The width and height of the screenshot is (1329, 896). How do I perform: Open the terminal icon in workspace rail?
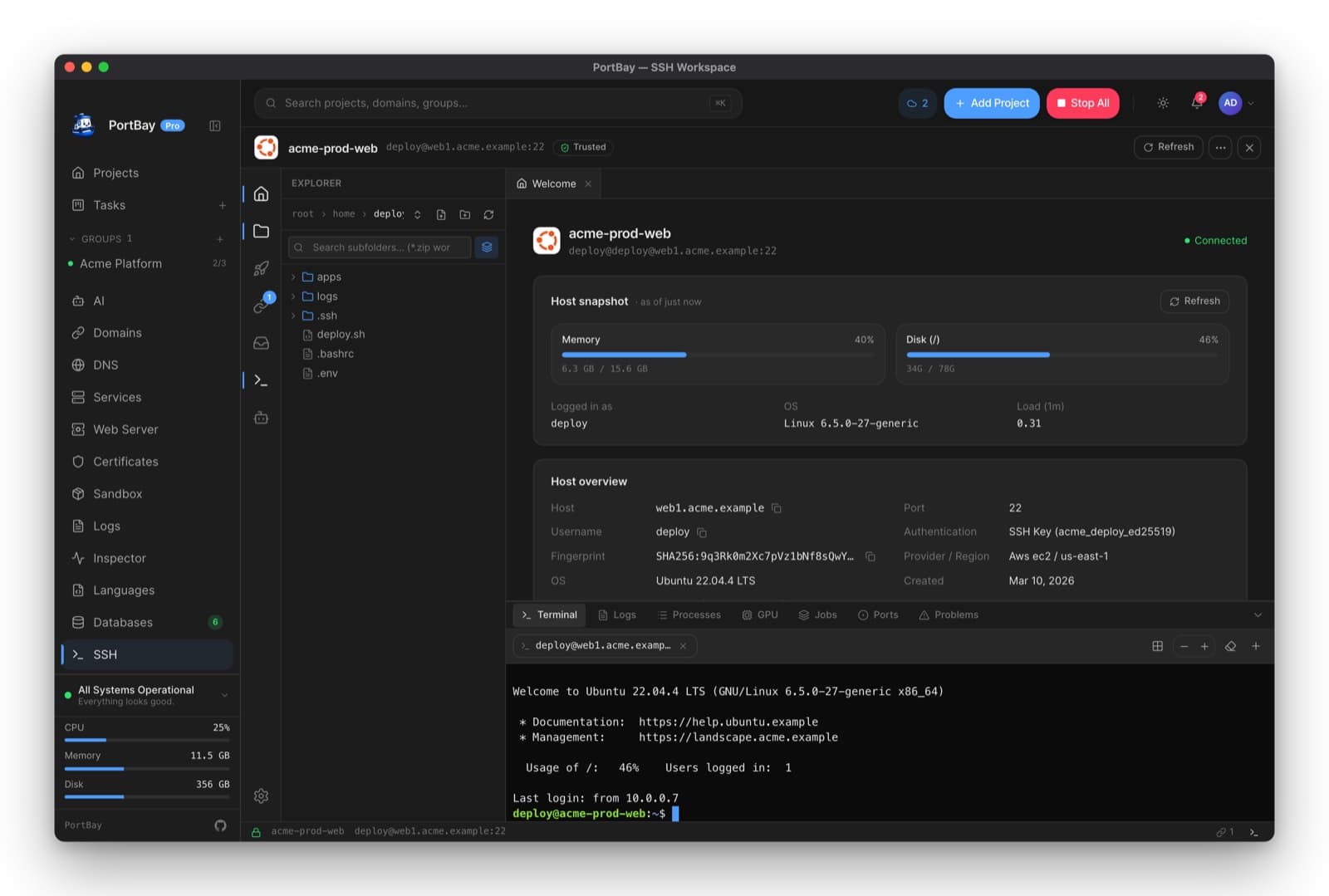pyautogui.click(x=261, y=380)
